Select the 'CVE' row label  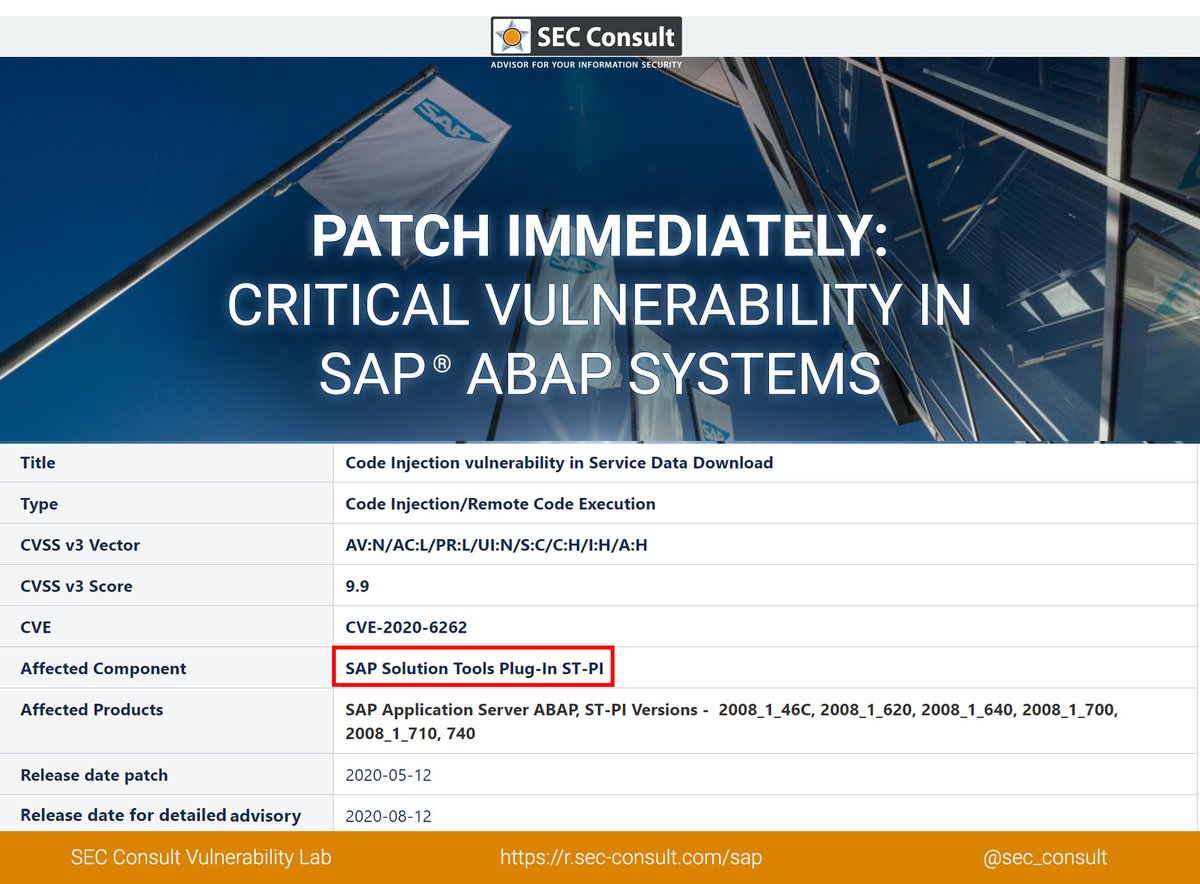tap(35, 628)
